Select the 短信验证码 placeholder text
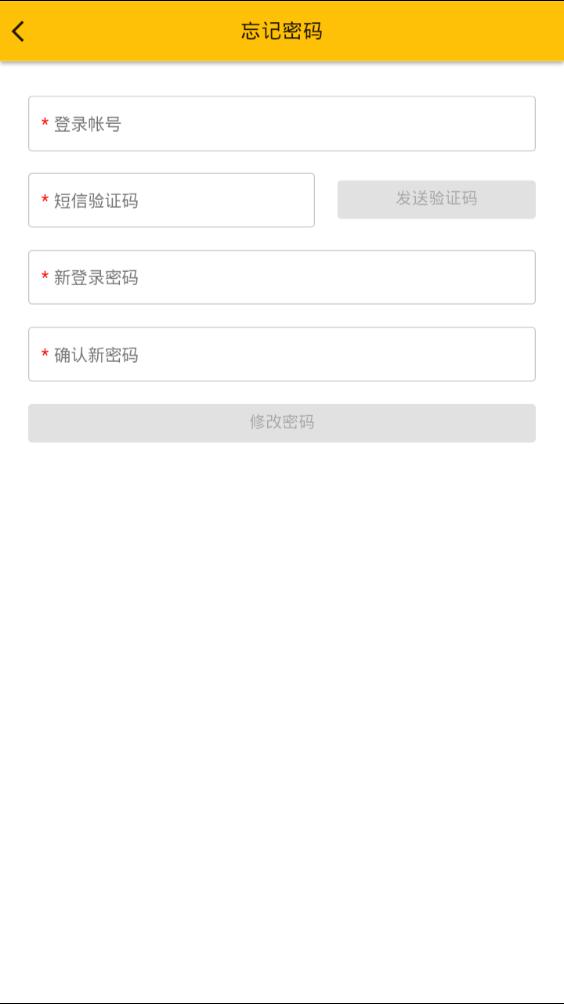Image resolution: width=564 pixels, height=1004 pixels. 96,201
